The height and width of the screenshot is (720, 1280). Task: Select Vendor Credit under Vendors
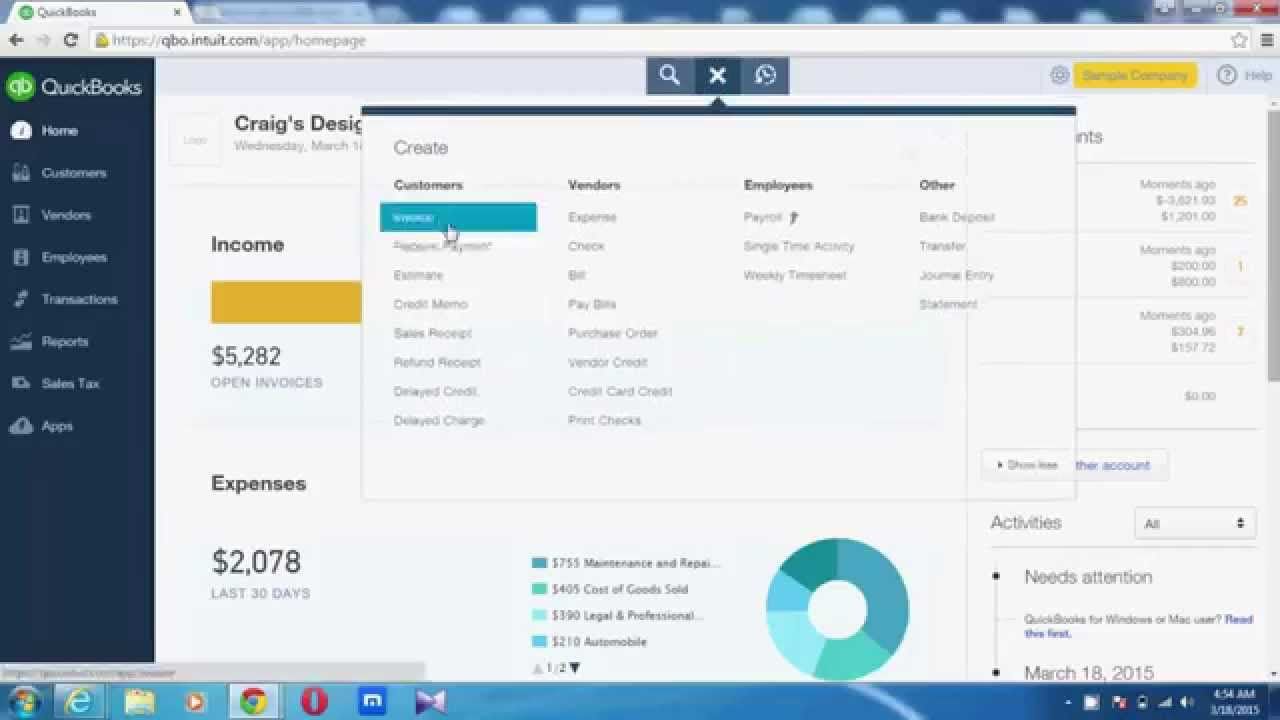608,362
